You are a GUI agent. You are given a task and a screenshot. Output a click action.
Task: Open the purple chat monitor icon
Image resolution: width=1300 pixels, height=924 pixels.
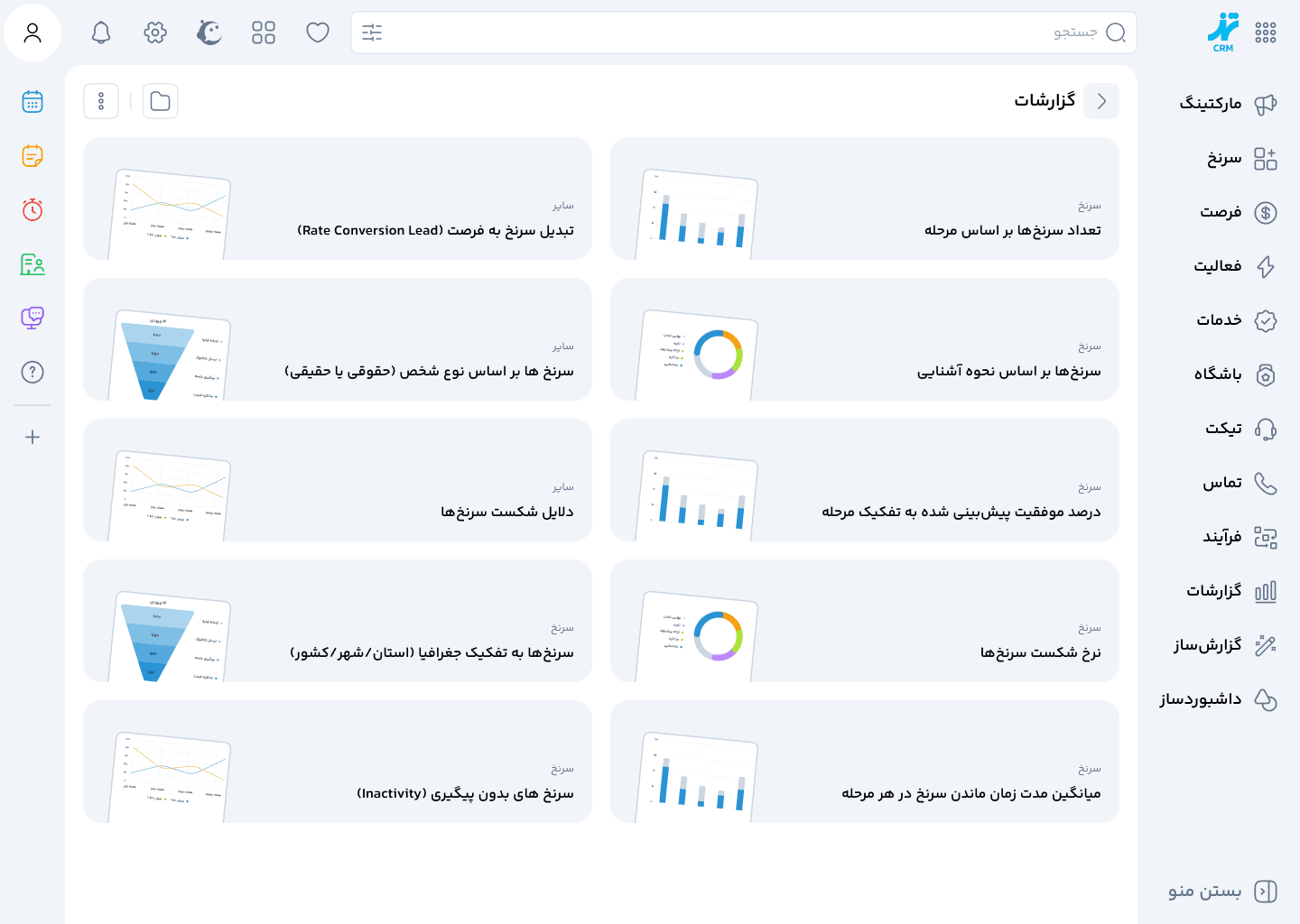point(32,318)
